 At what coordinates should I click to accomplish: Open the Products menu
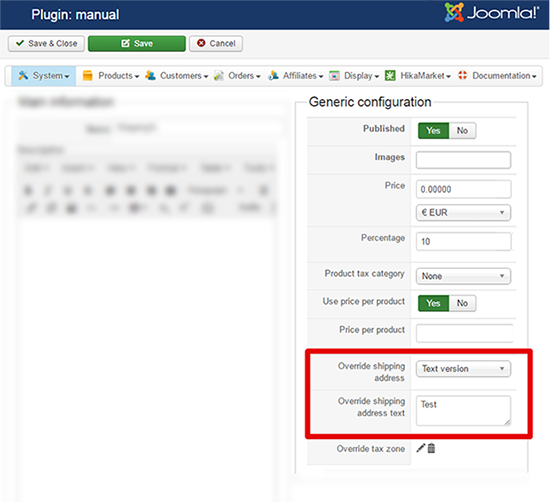click(111, 76)
